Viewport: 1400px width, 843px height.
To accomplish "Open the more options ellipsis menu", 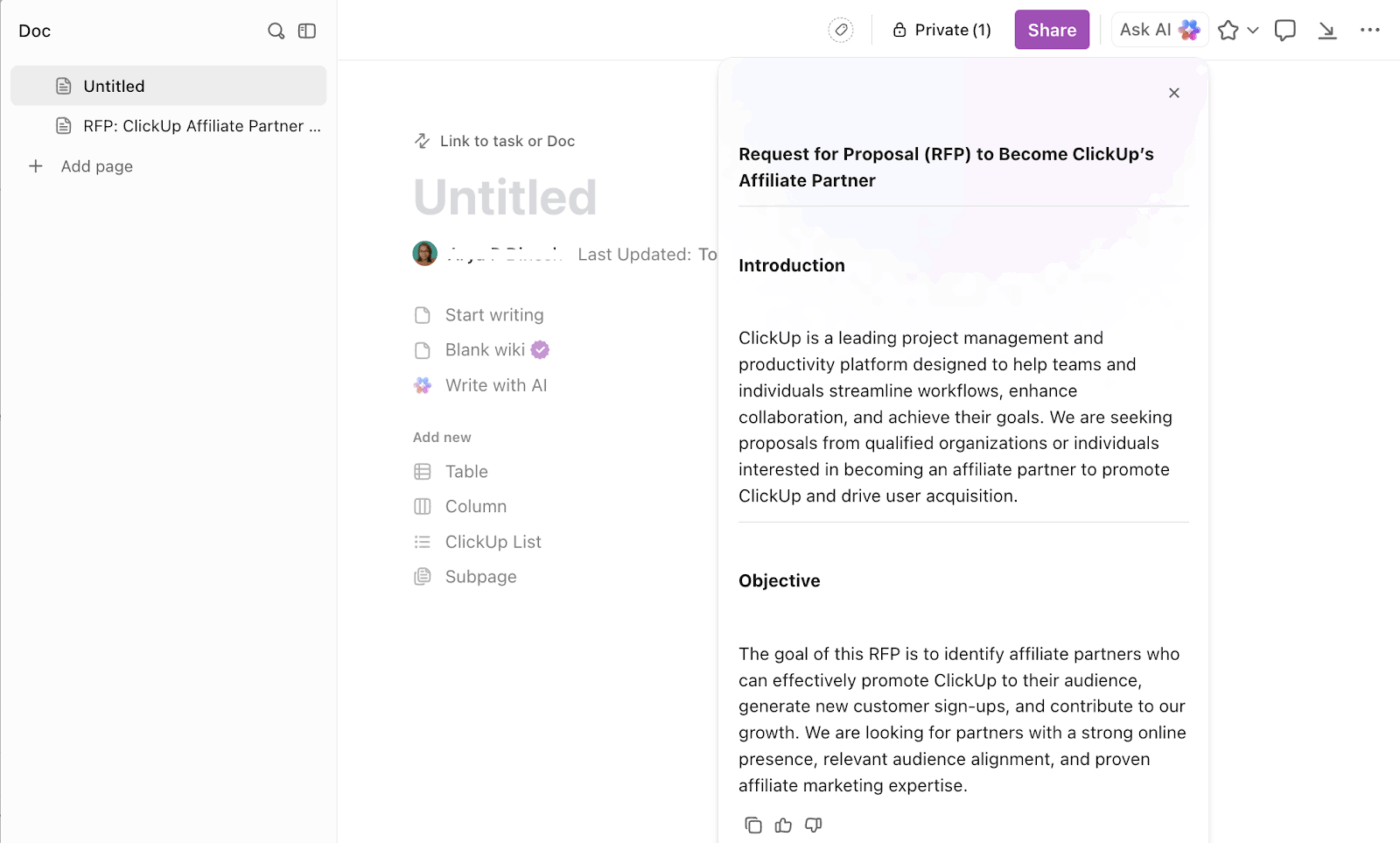I will (1369, 30).
